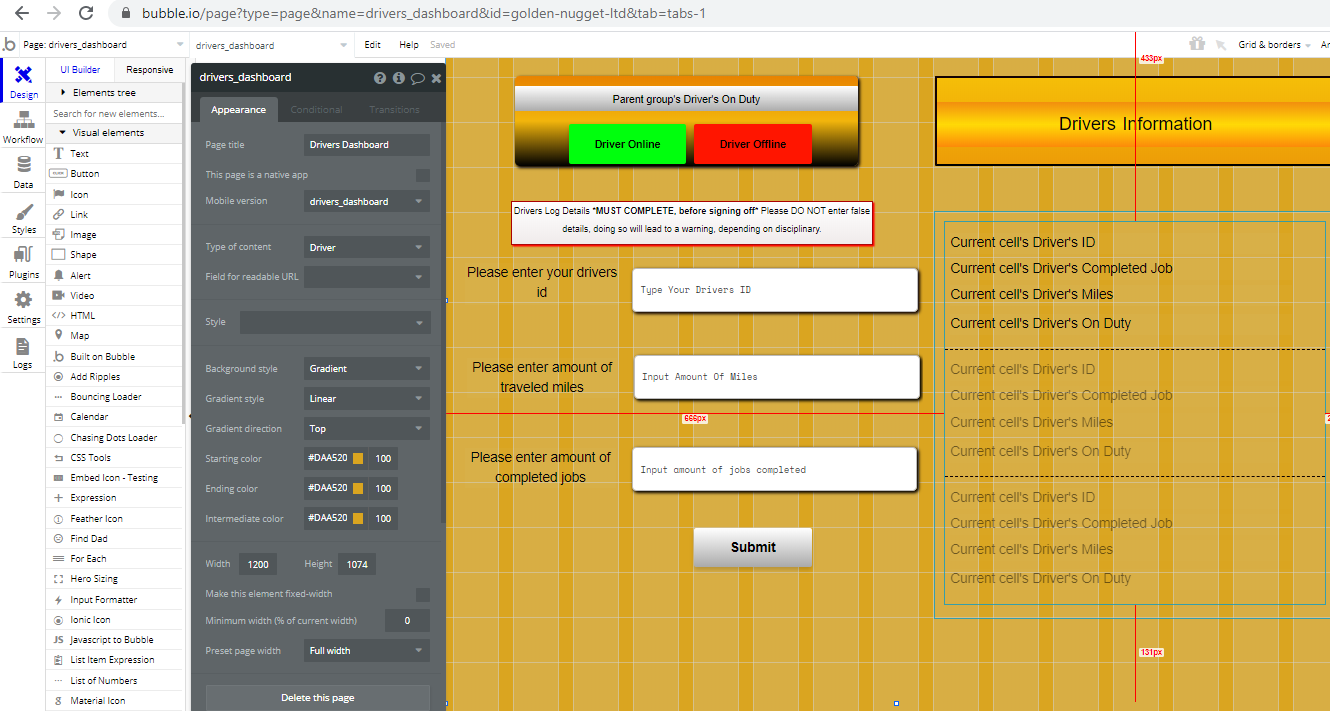Image resolution: width=1330 pixels, height=711 pixels.
Task: Click Ending color swatch
Action: pyautogui.click(x=358, y=489)
